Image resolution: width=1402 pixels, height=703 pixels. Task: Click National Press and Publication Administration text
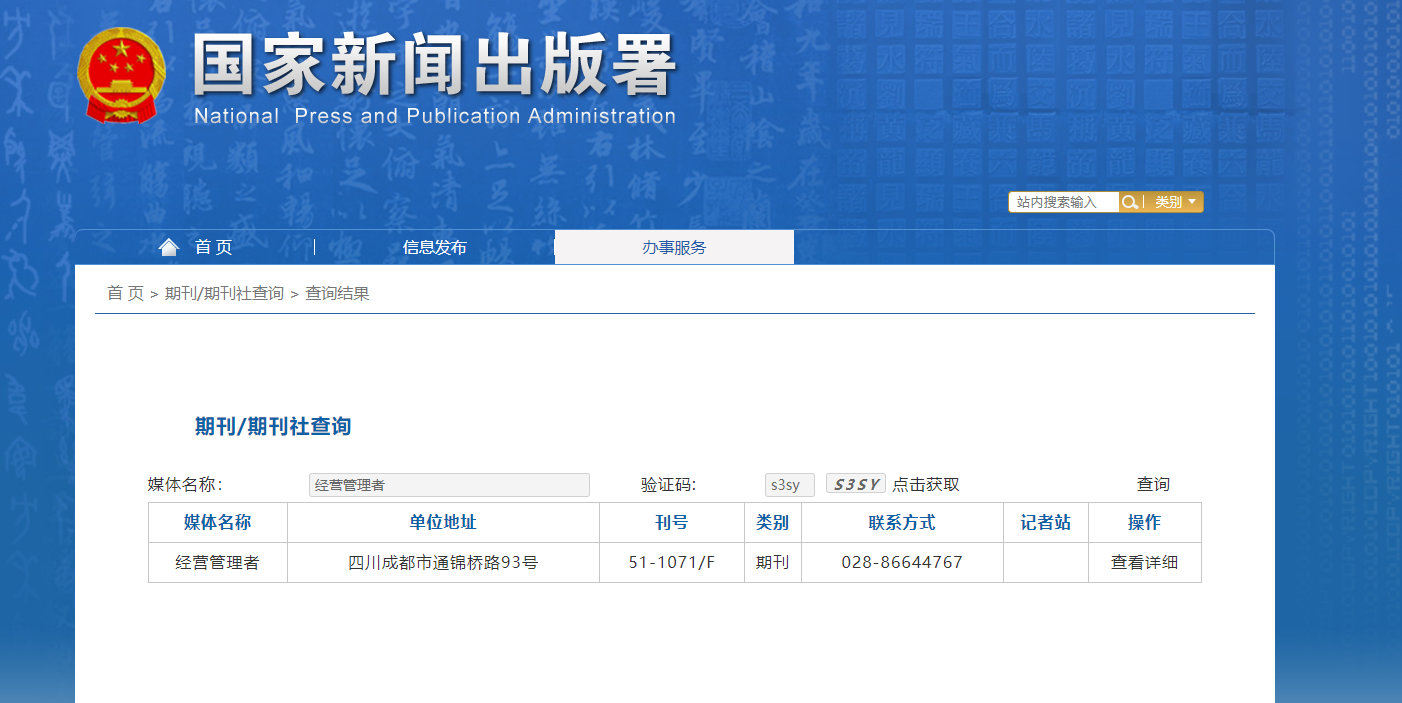tap(435, 116)
